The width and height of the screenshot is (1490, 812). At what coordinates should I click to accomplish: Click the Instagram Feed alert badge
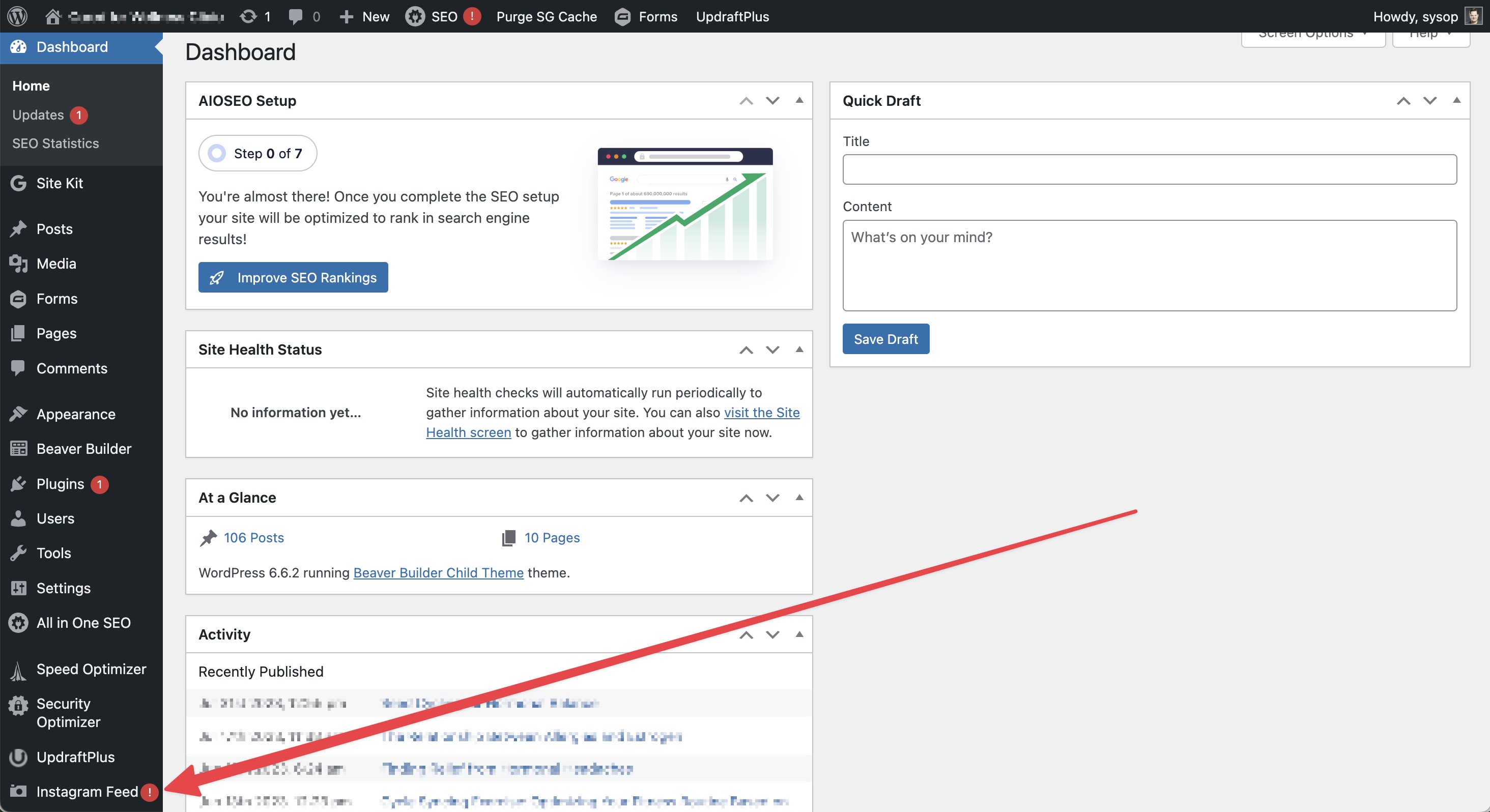coord(150,792)
